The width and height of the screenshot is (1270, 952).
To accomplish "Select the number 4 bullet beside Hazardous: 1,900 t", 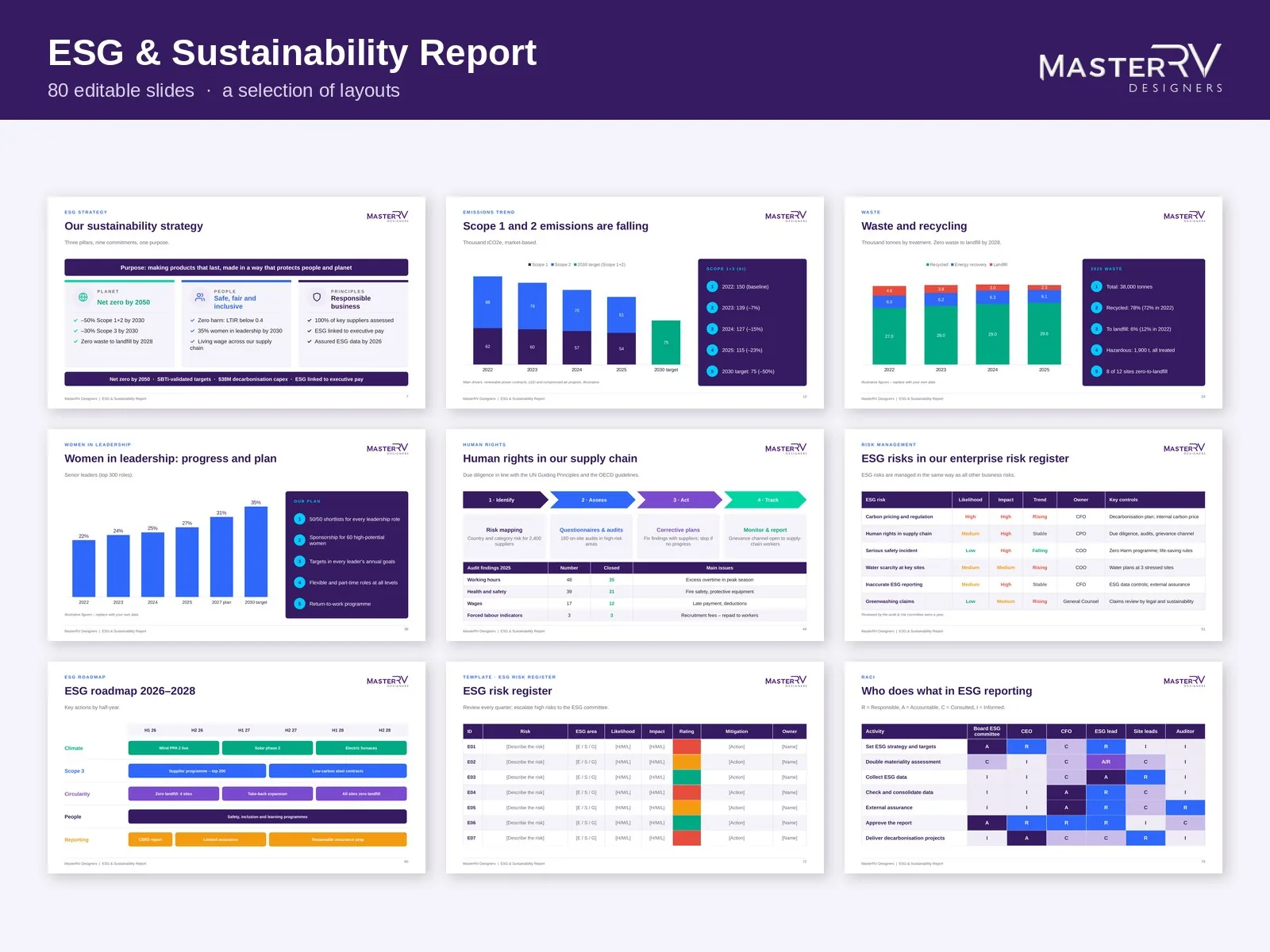I will [x=1096, y=350].
